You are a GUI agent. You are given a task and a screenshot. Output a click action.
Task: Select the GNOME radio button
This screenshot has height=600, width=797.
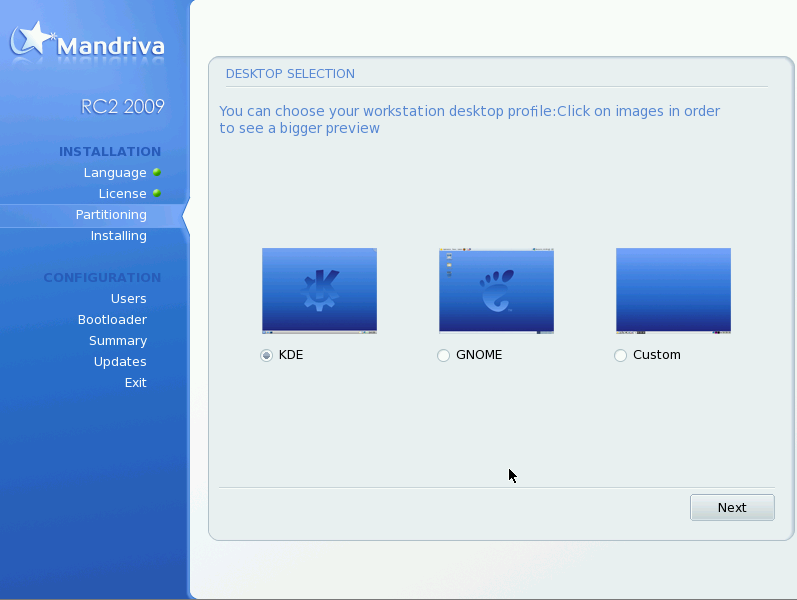(444, 355)
